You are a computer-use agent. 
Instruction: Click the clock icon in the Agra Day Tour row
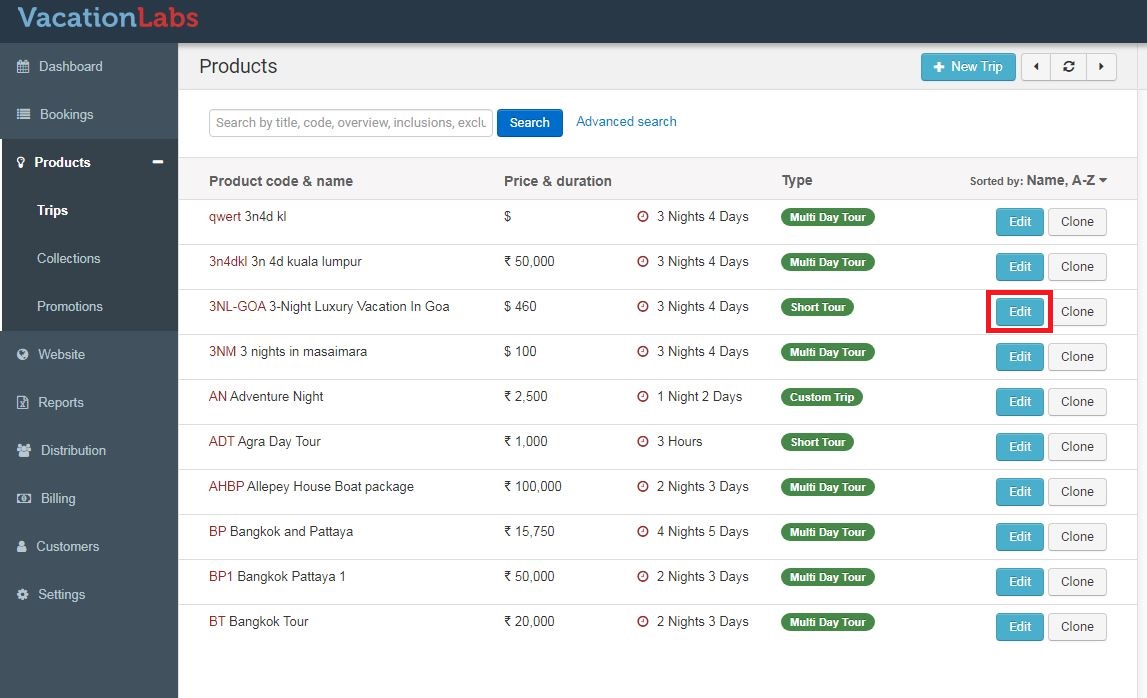pyautogui.click(x=642, y=442)
